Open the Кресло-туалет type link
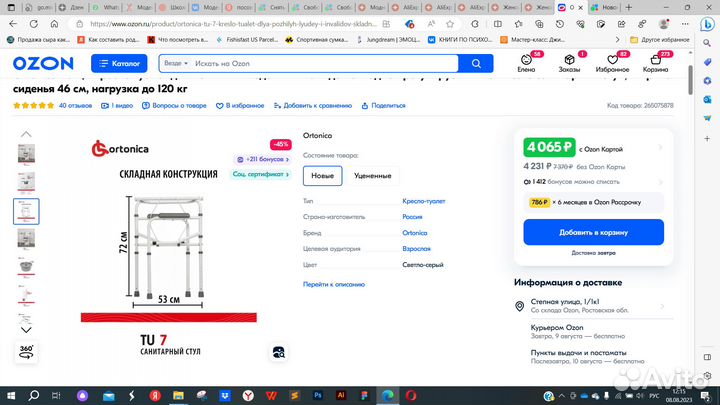The height and width of the screenshot is (405, 720). point(424,201)
